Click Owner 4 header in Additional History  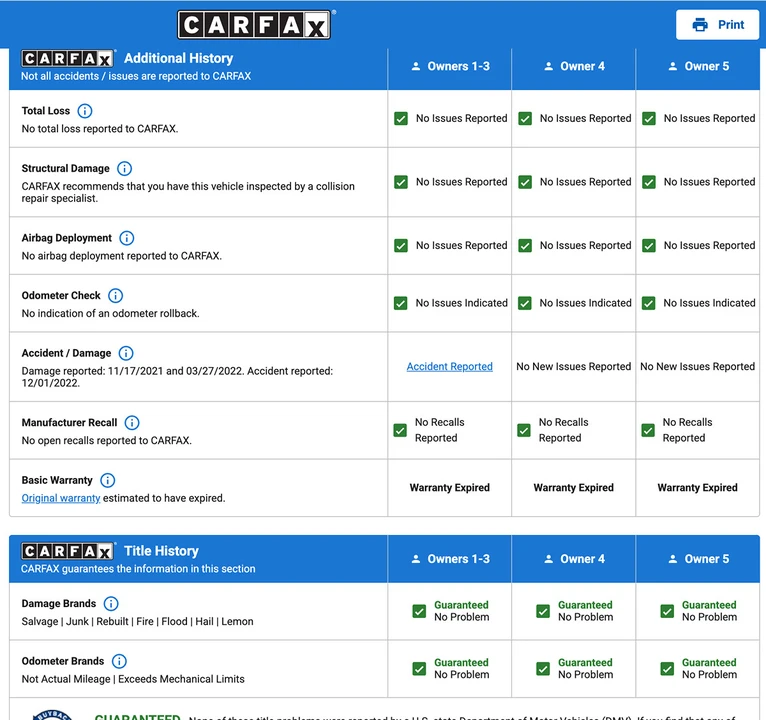point(574,66)
